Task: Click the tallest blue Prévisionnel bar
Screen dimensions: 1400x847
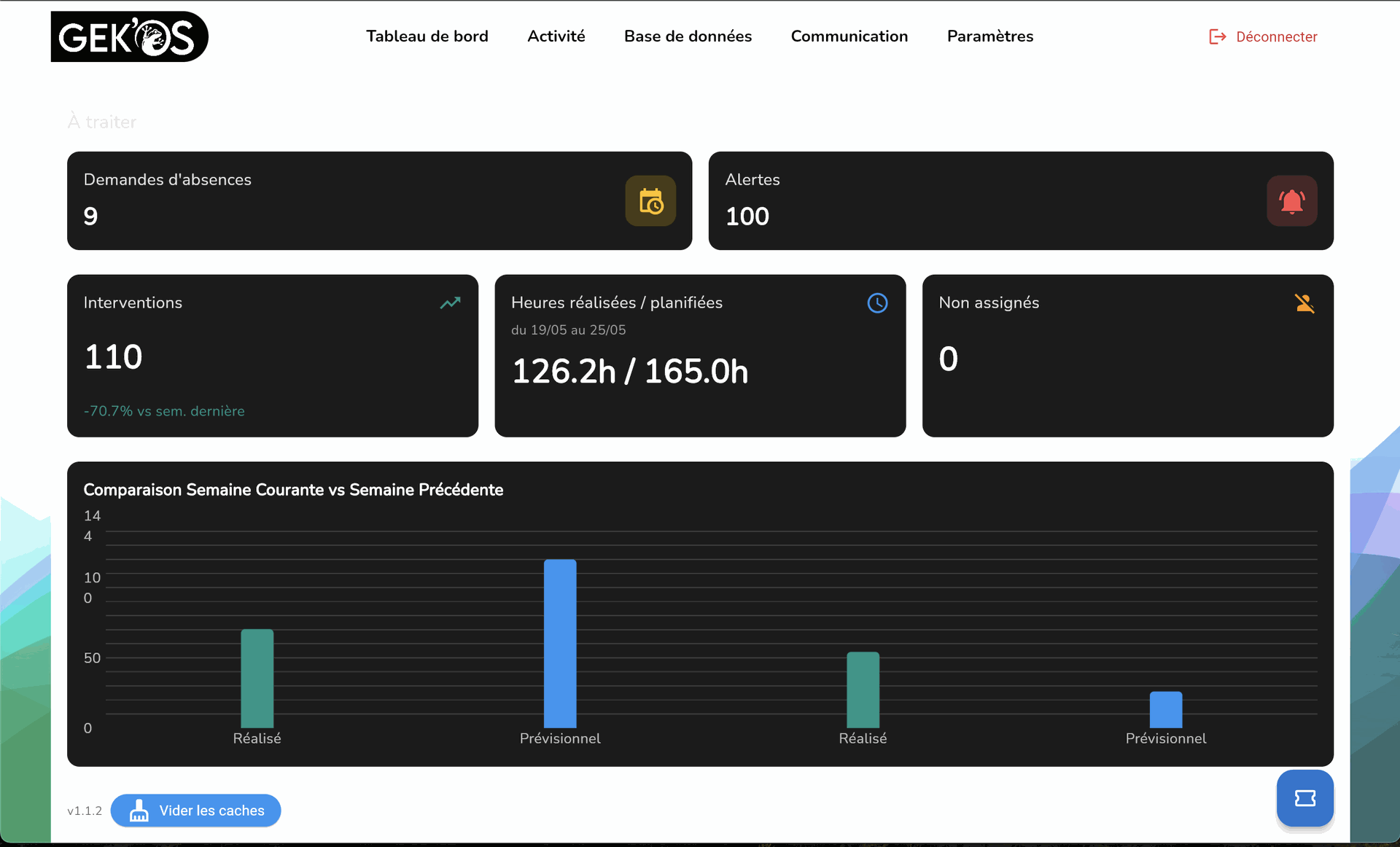Action: (x=560, y=643)
